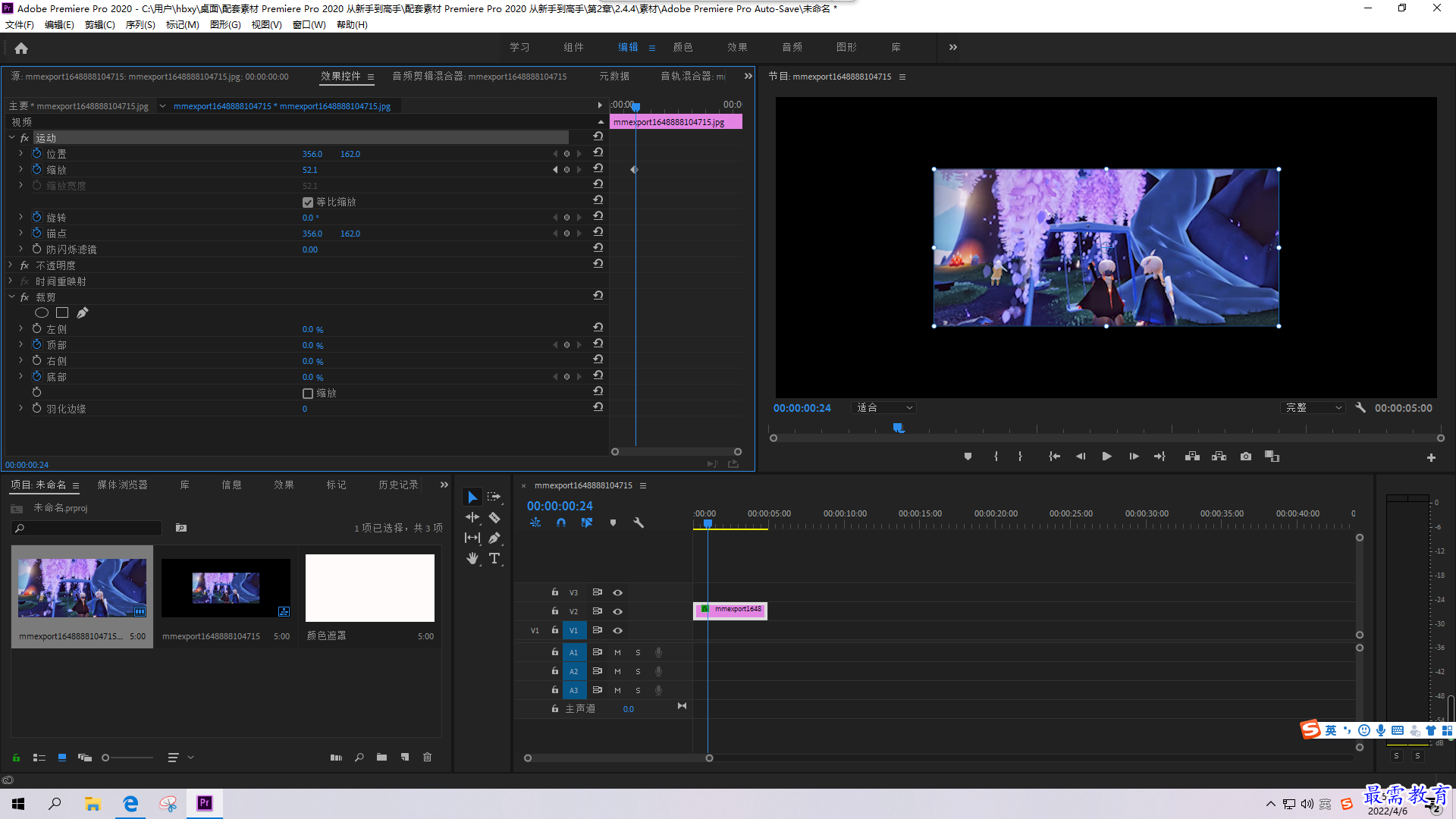This screenshot has height=819, width=1456.
Task: Expand the Feather Edge property
Action: 20,408
